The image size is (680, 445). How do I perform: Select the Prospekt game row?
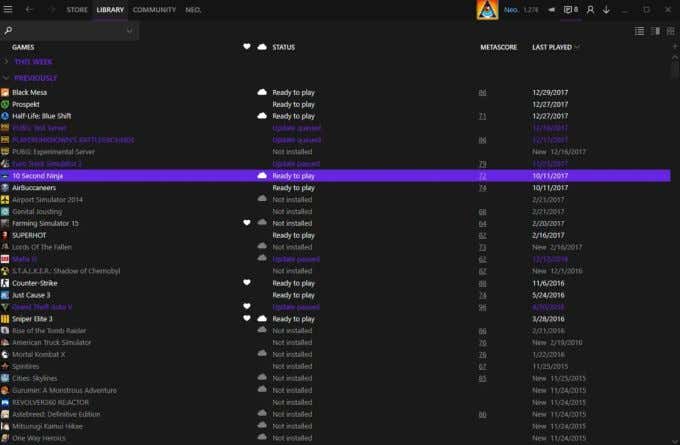(335, 104)
